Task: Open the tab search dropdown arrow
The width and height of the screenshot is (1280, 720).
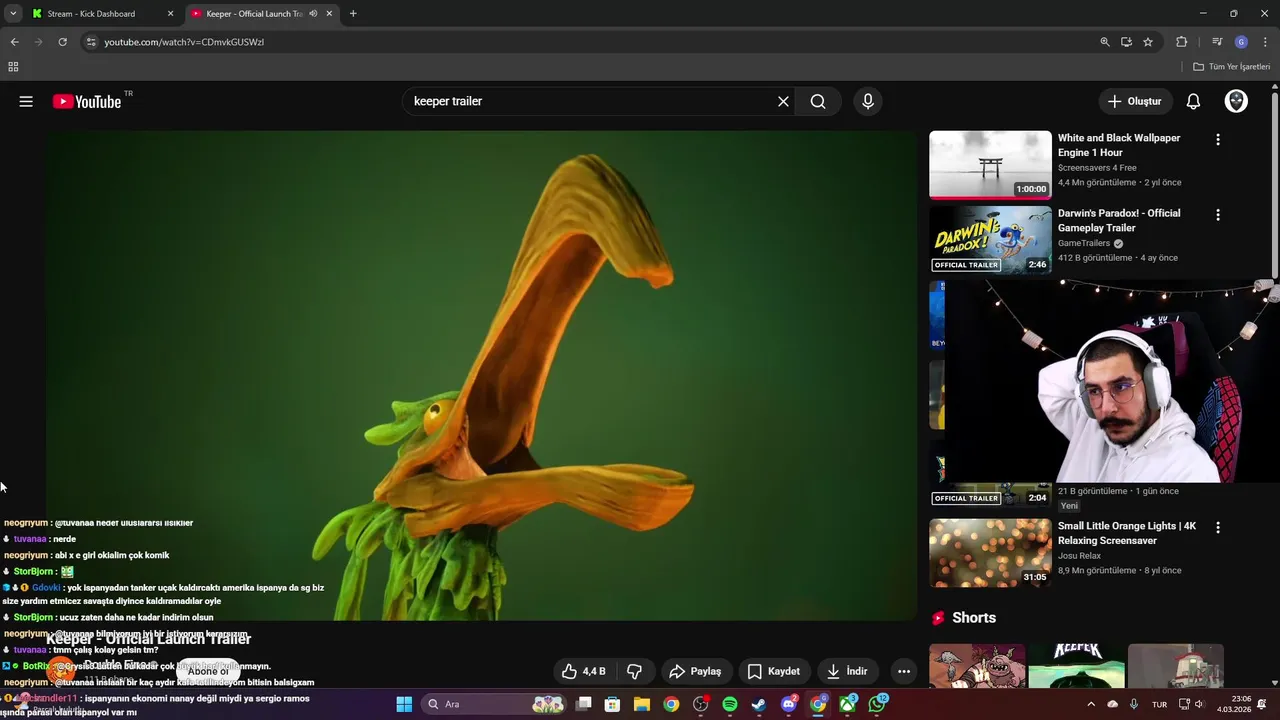Action: tap(13, 14)
